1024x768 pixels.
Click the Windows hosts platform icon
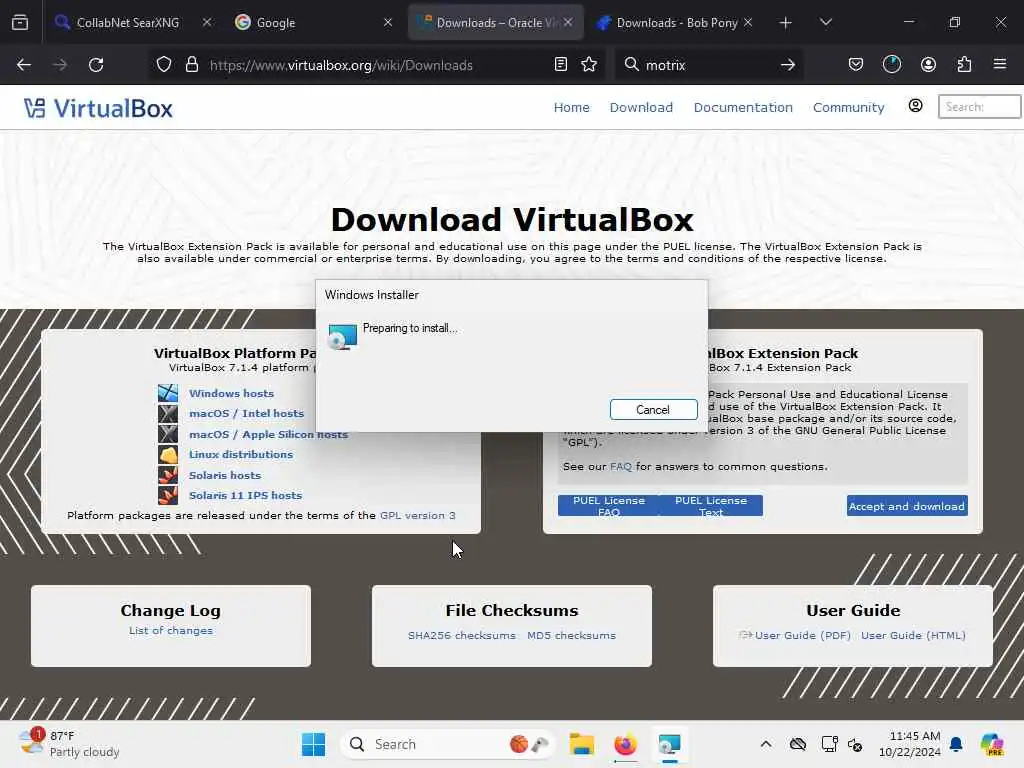pos(168,392)
